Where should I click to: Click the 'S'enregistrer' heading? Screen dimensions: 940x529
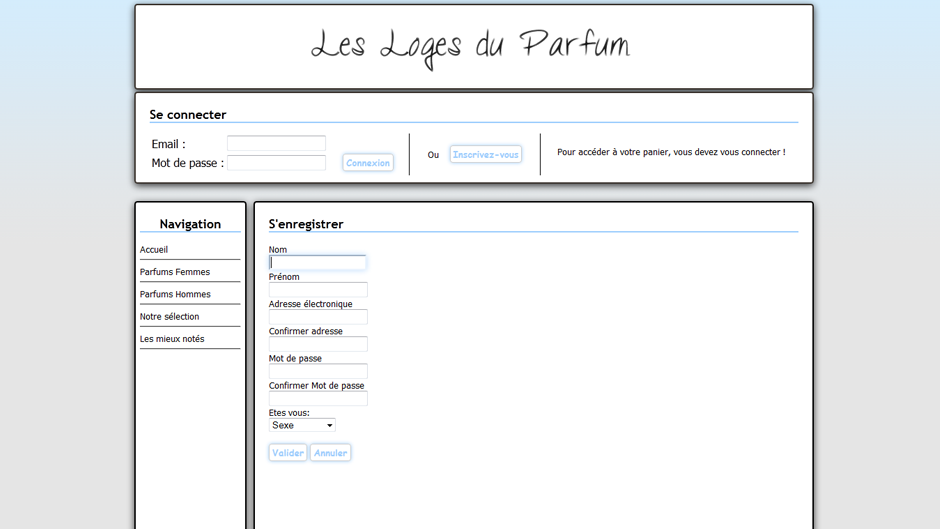(306, 224)
